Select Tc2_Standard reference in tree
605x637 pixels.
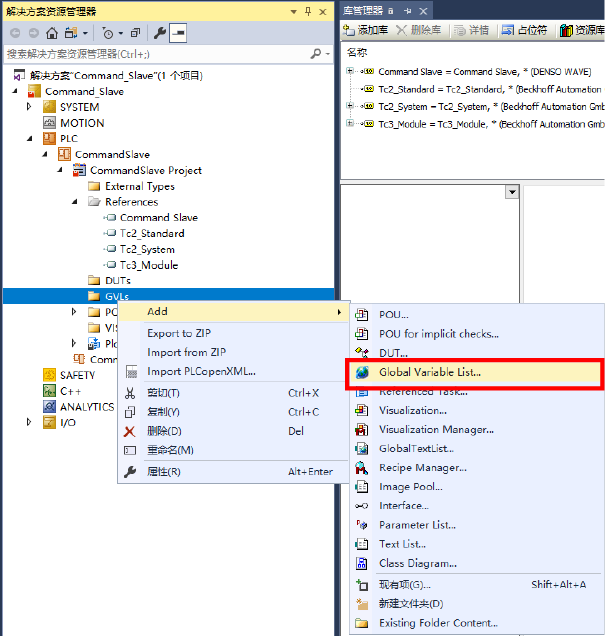152,233
